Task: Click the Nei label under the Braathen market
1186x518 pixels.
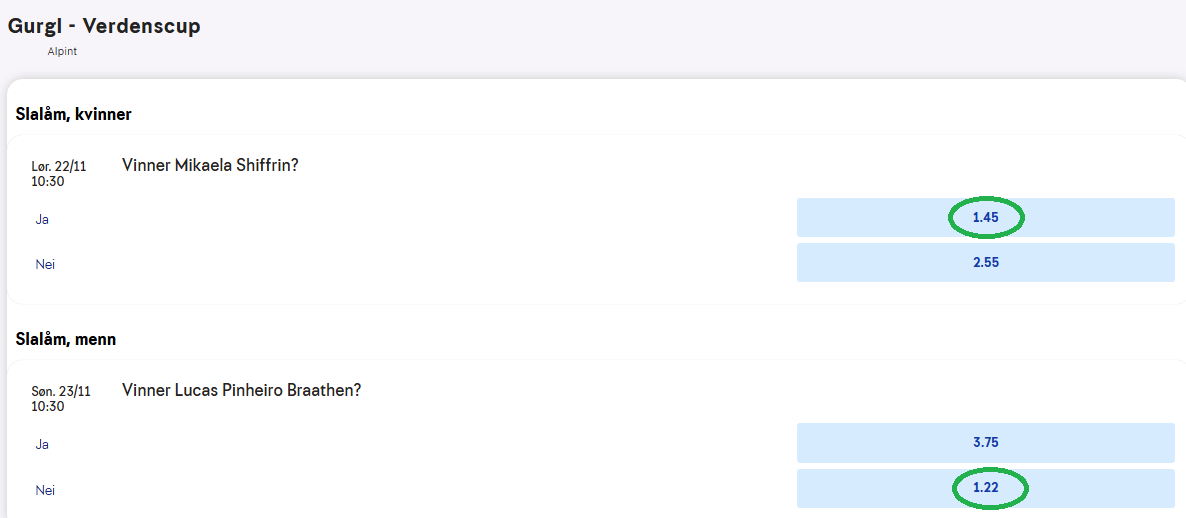Action: pyautogui.click(x=45, y=490)
